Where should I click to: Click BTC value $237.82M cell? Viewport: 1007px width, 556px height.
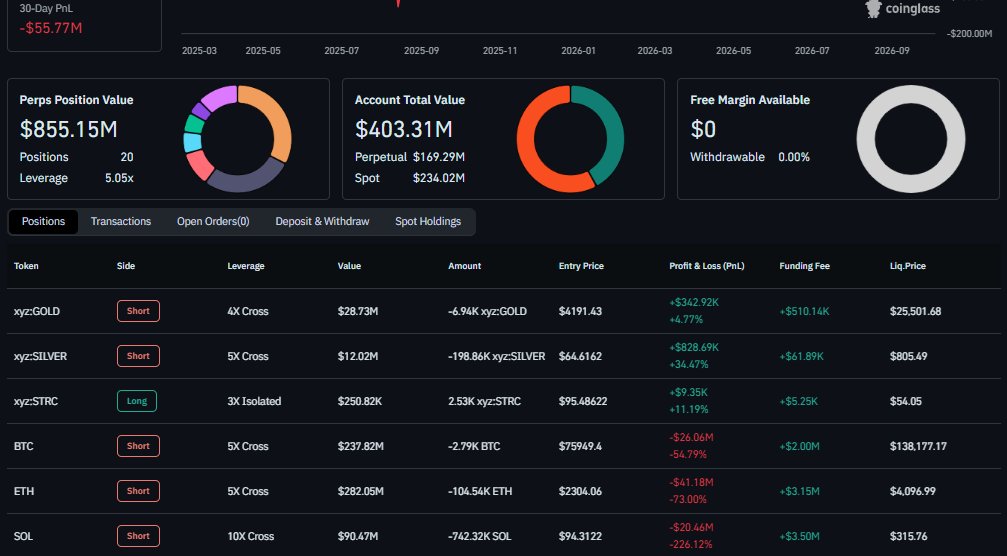[360, 446]
